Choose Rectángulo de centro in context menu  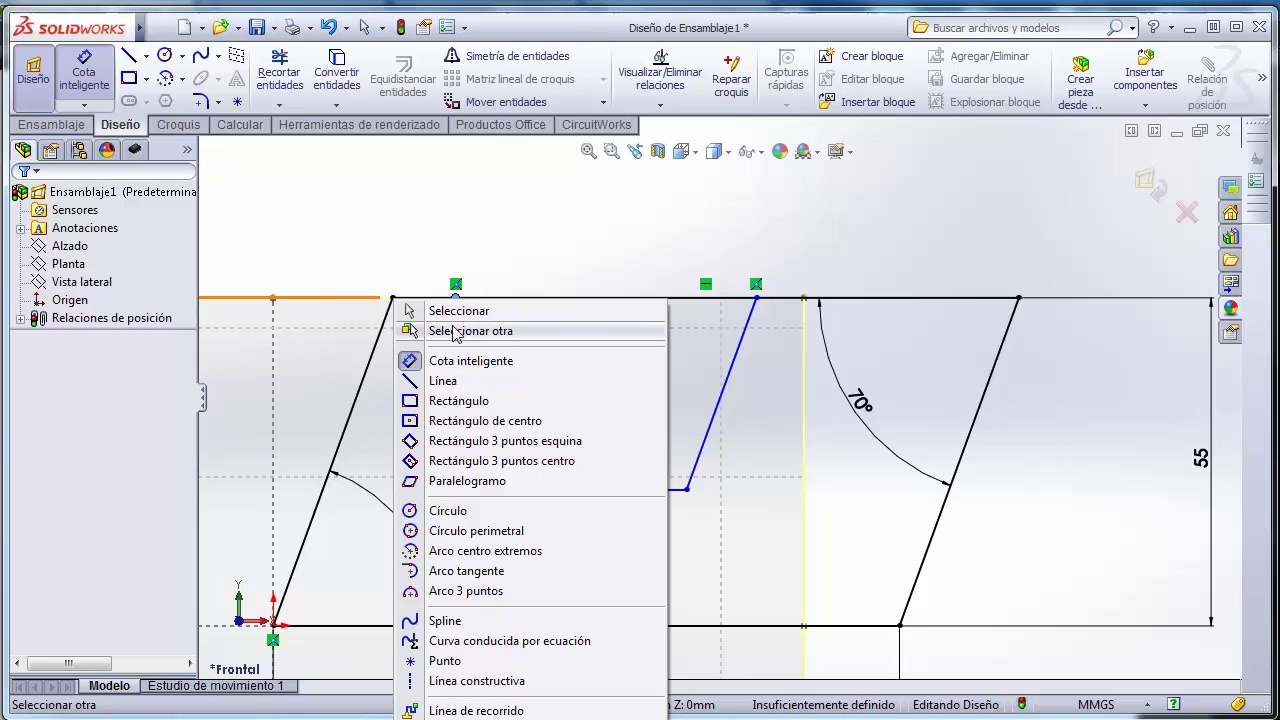pyautogui.click(x=531, y=421)
